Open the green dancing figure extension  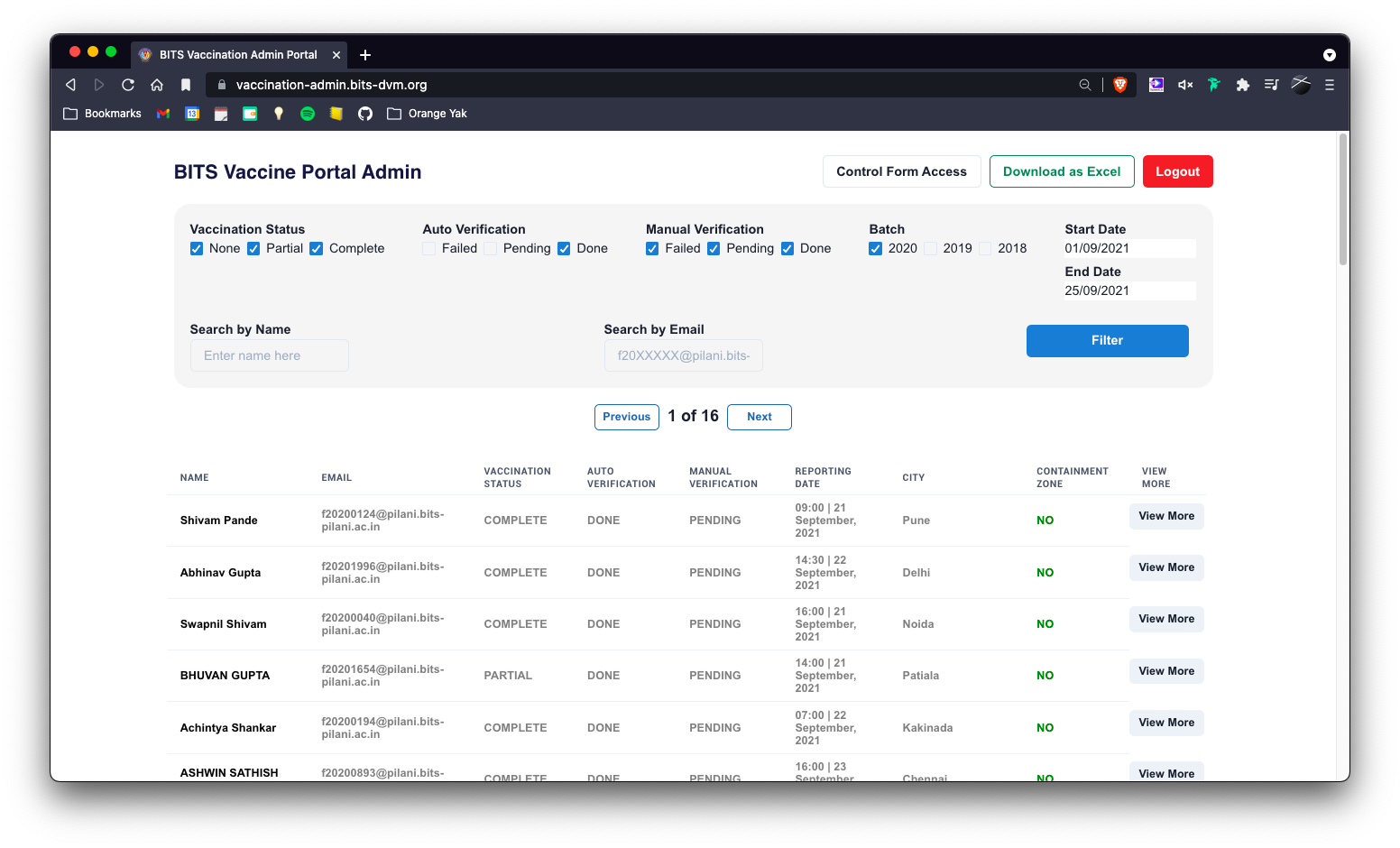pos(1214,85)
